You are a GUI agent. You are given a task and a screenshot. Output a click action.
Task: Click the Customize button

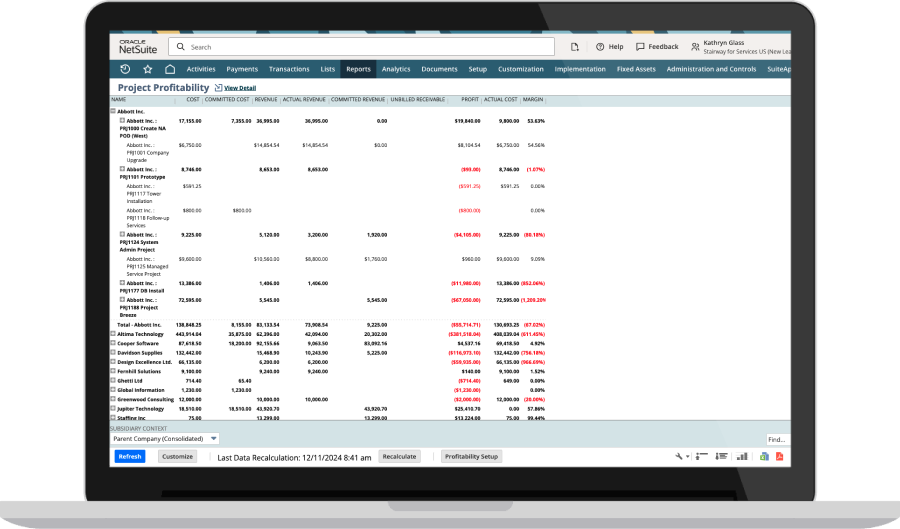(177, 456)
